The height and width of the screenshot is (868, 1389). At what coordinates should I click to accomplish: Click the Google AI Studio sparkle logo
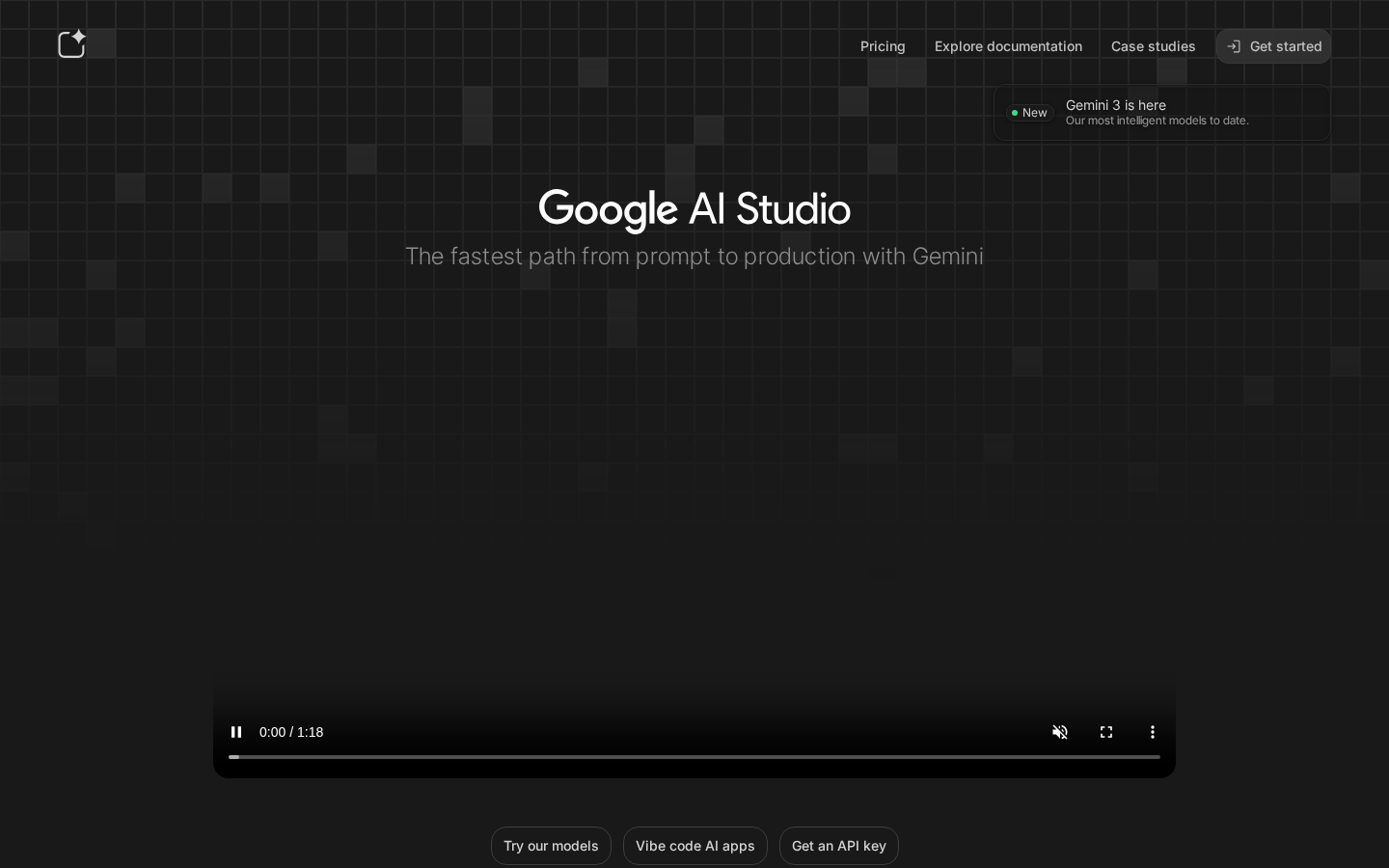[71, 44]
